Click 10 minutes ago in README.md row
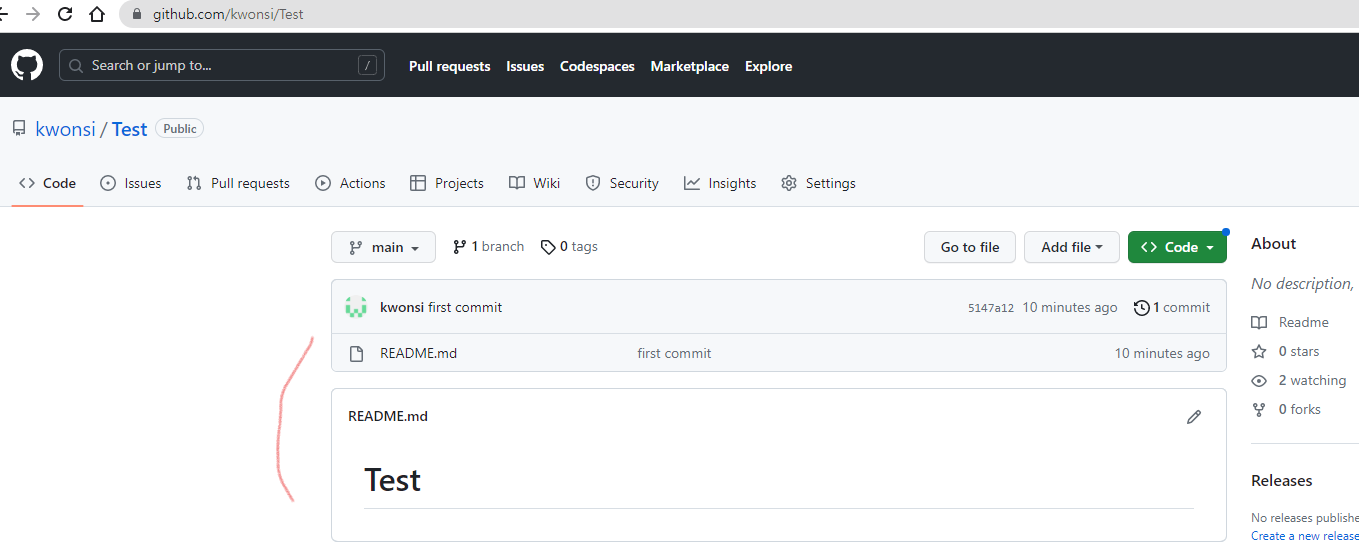 tap(1162, 353)
